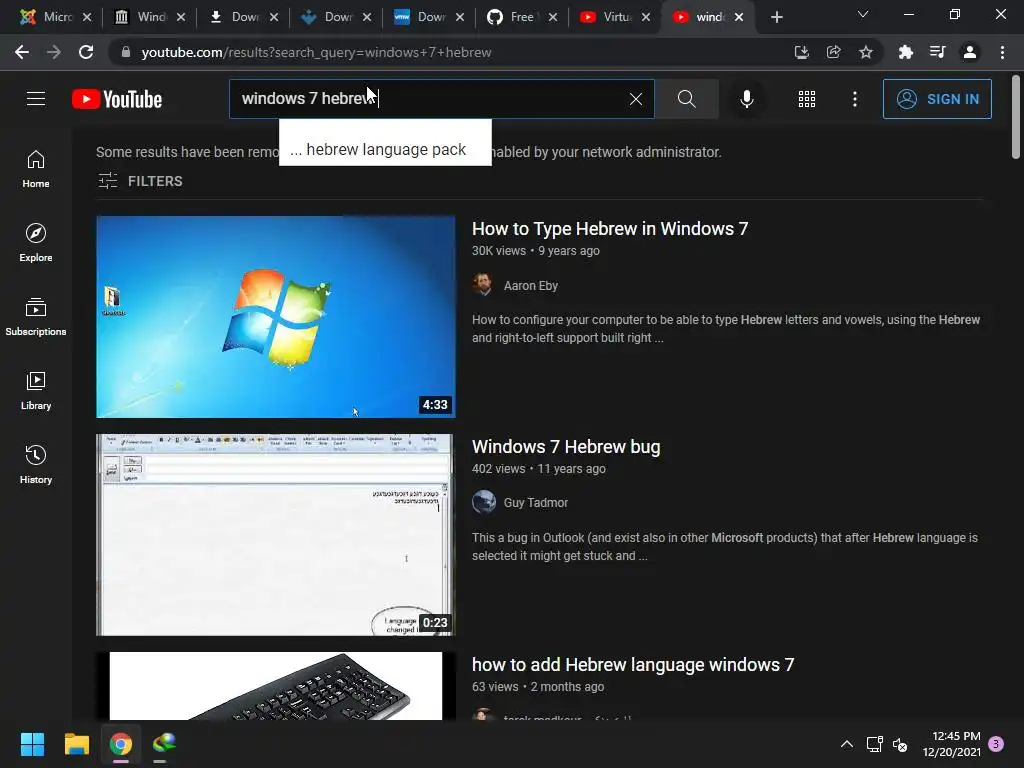Viewport: 1024px width, 768px height.
Task: Open the Chrome extensions puzzle icon
Action: click(x=905, y=52)
